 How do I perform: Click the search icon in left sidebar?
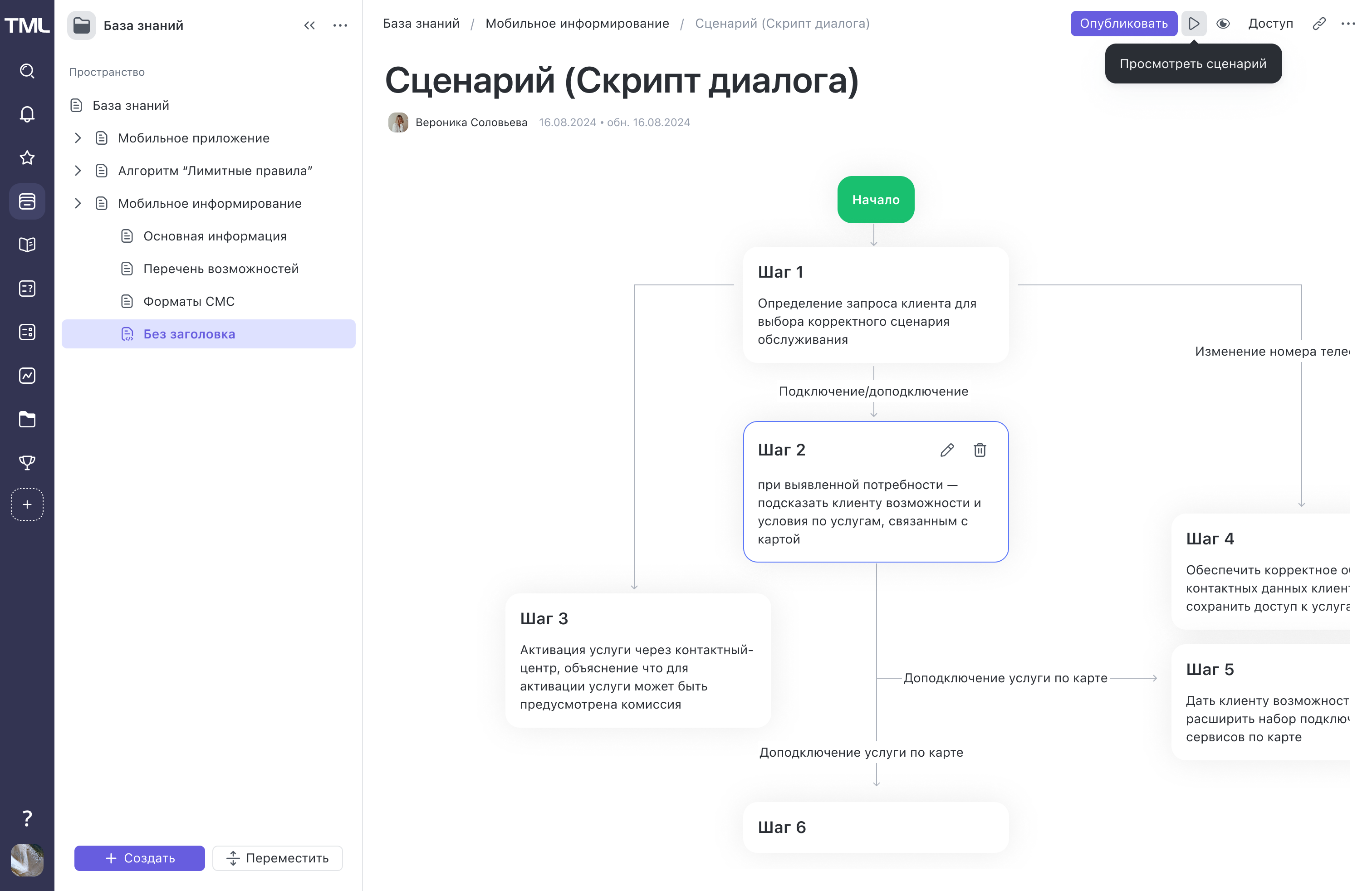pos(27,71)
